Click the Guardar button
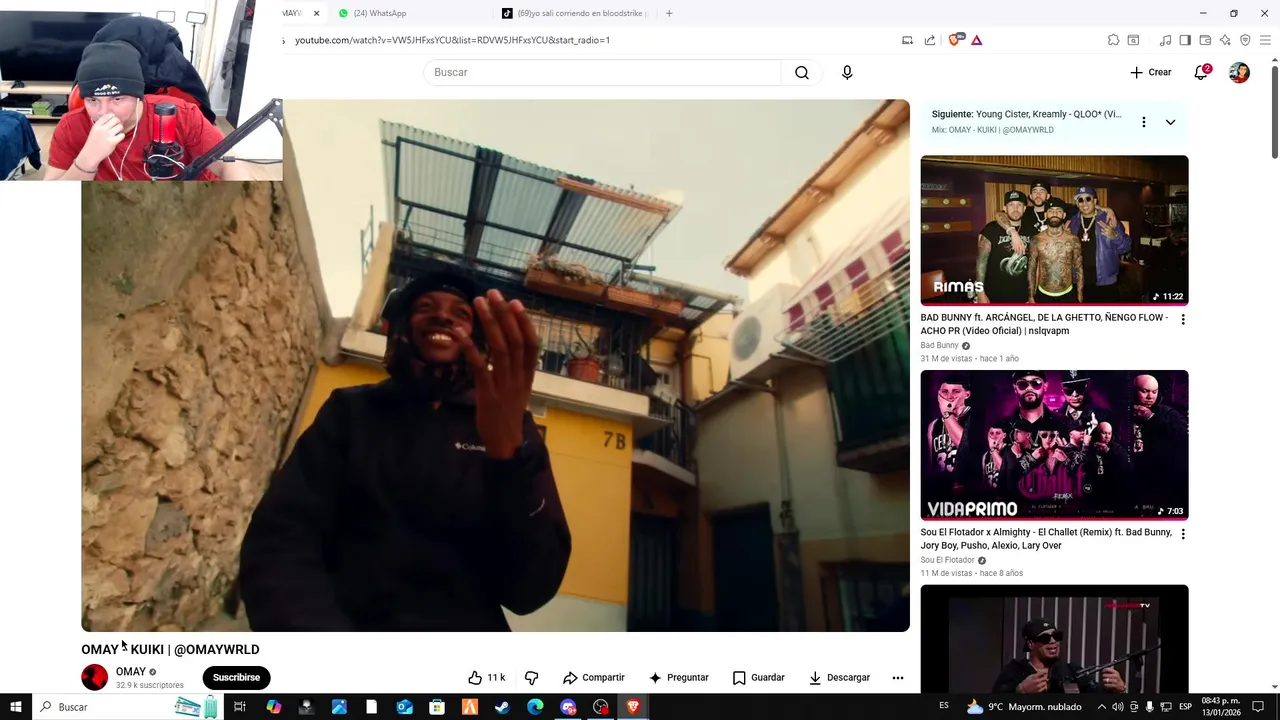 point(759,677)
